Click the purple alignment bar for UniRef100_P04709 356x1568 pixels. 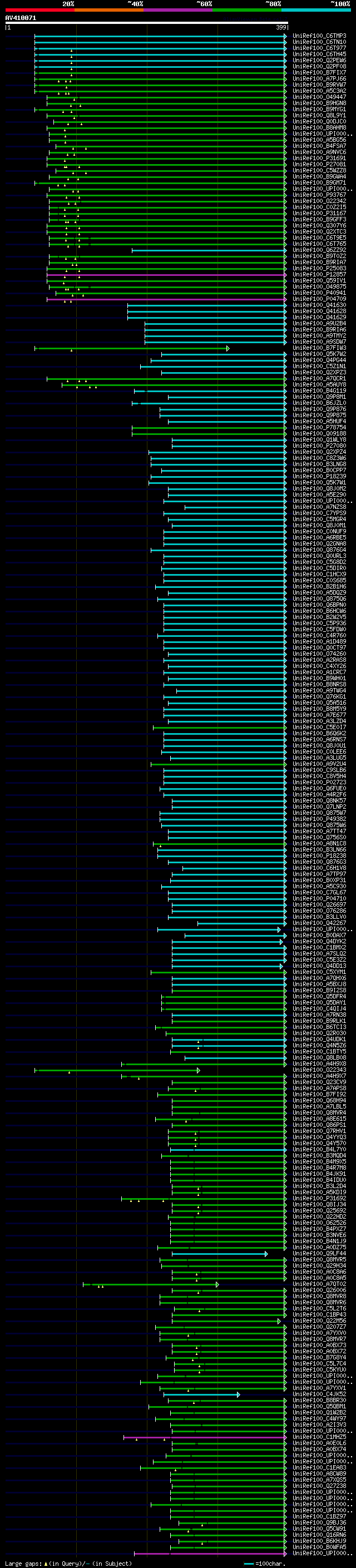click(x=167, y=299)
